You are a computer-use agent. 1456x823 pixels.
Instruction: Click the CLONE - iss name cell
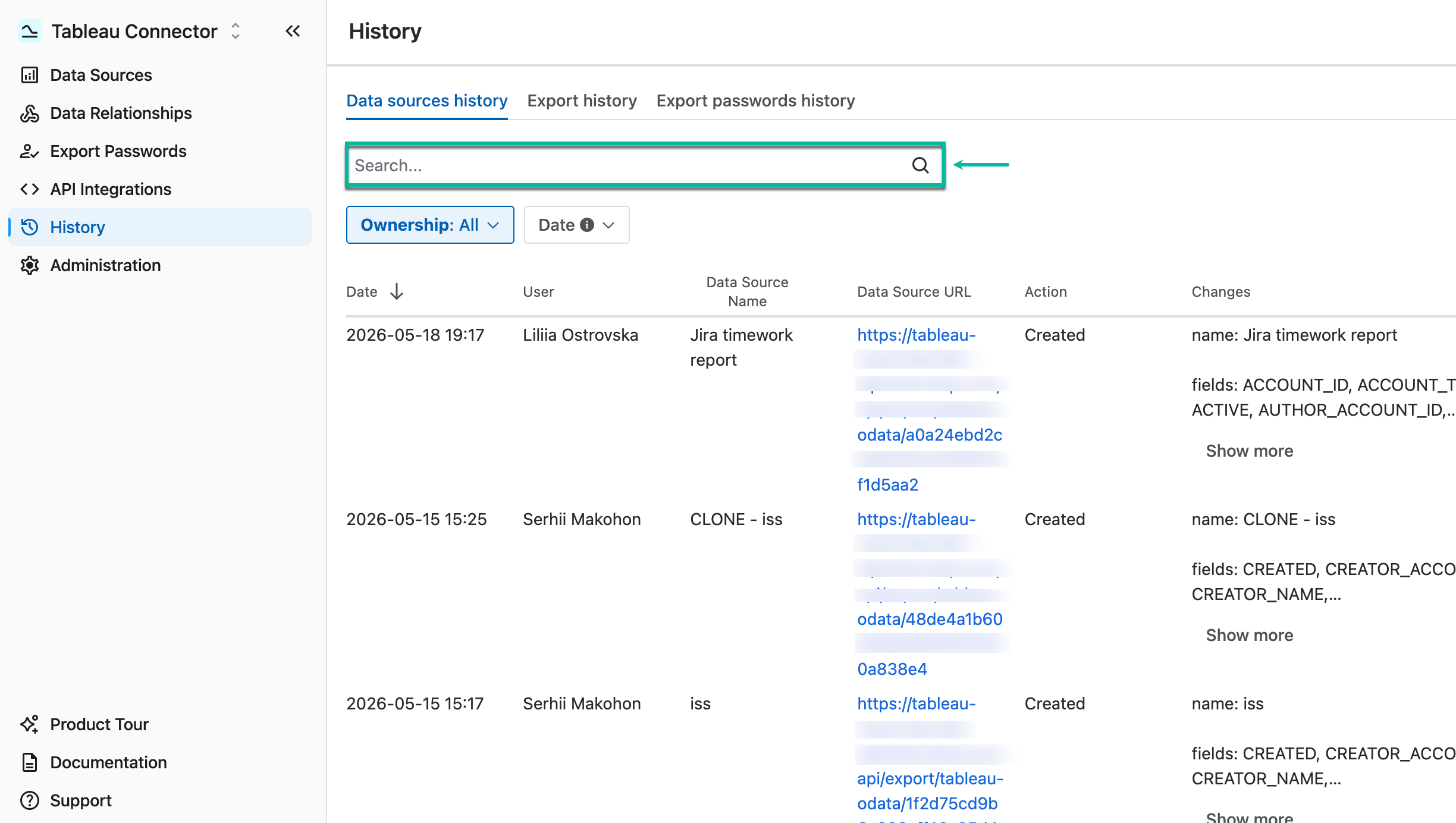[736, 519]
